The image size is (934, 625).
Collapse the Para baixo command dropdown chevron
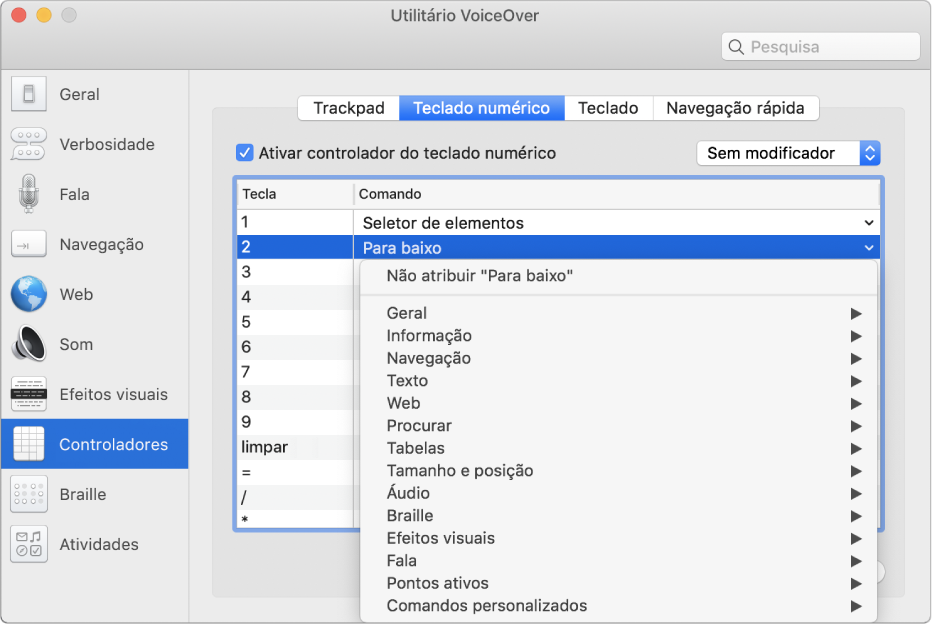point(868,248)
